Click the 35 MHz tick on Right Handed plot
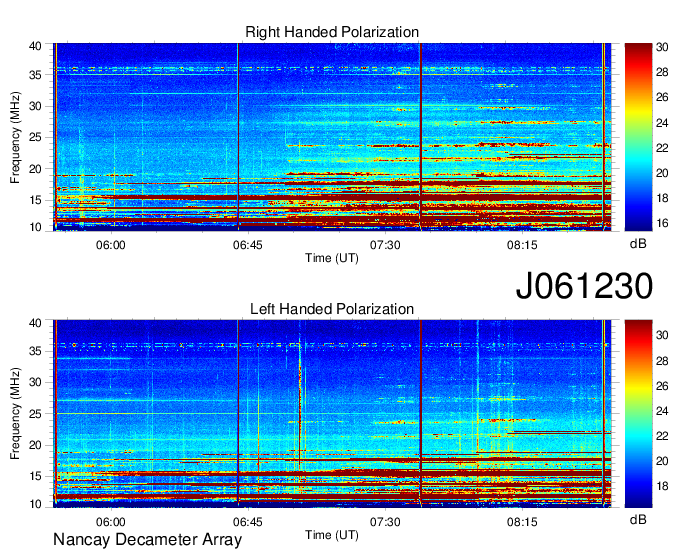This screenshot has width=680, height=552. [x=35, y=75]
